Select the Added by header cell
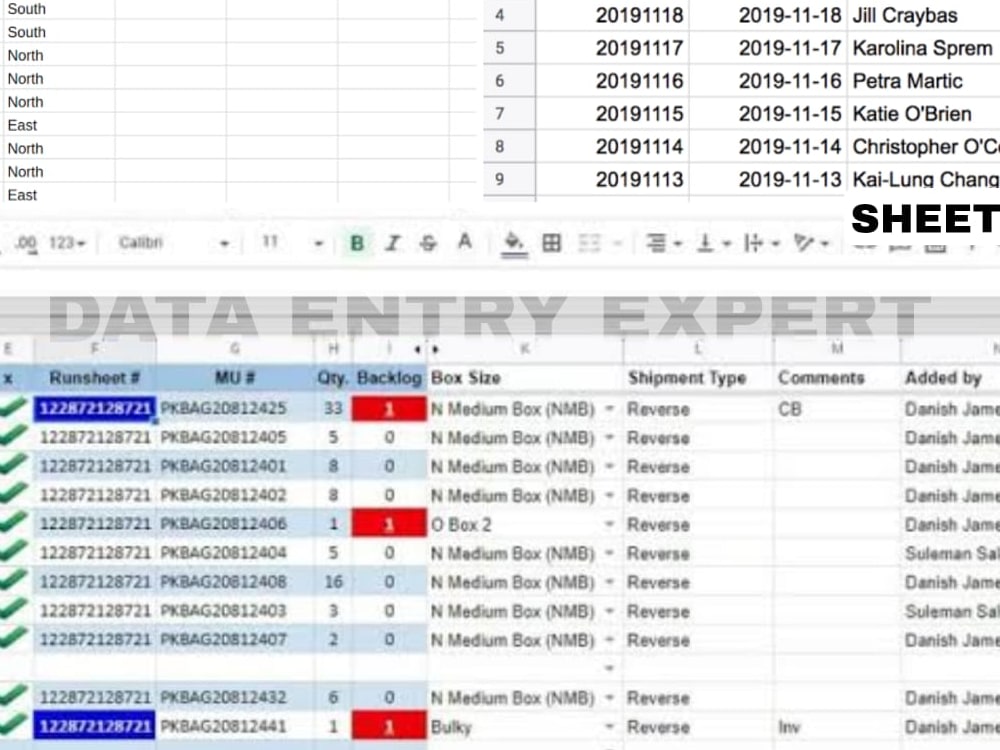This screenshot has height=750, width=1000. 950,378
